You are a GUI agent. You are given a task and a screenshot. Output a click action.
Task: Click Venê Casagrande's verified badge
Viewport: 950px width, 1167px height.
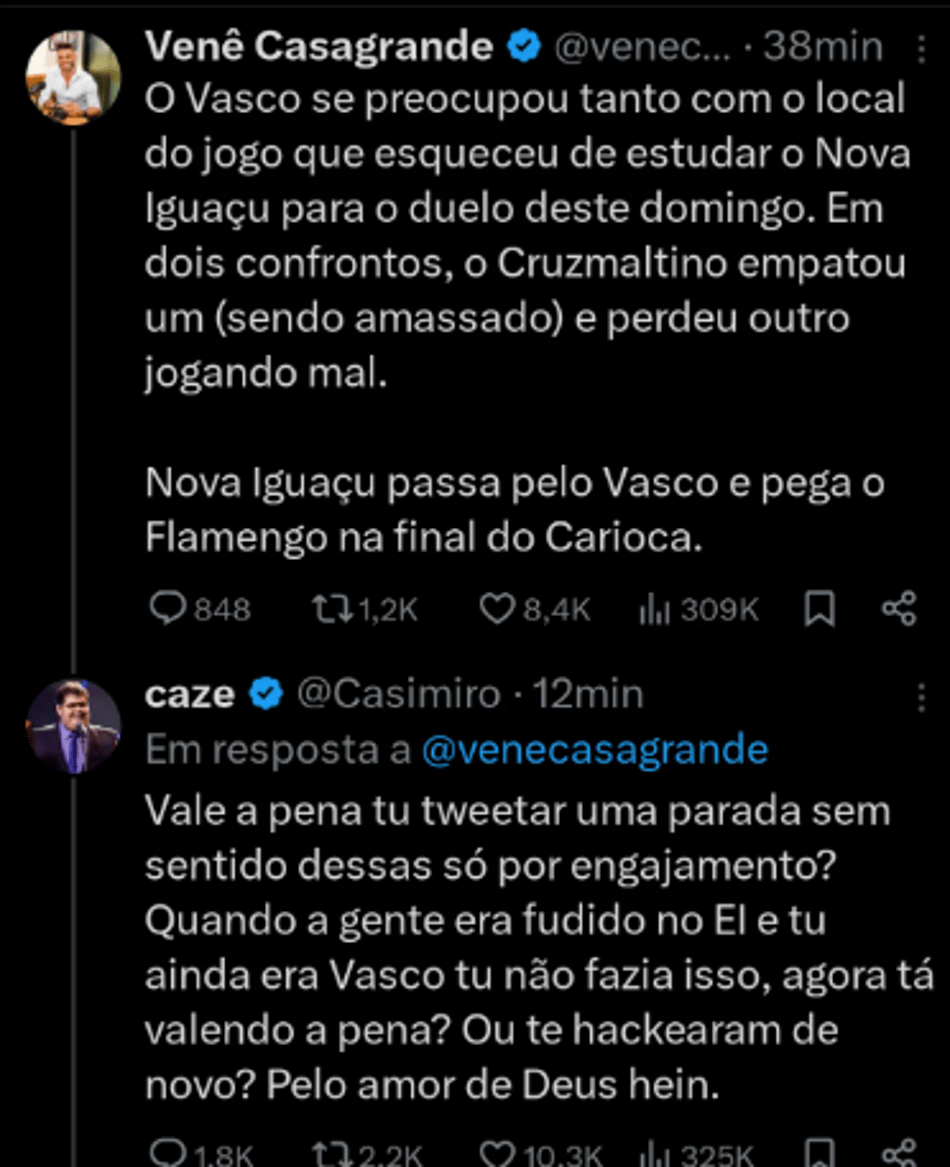point(523,46)
